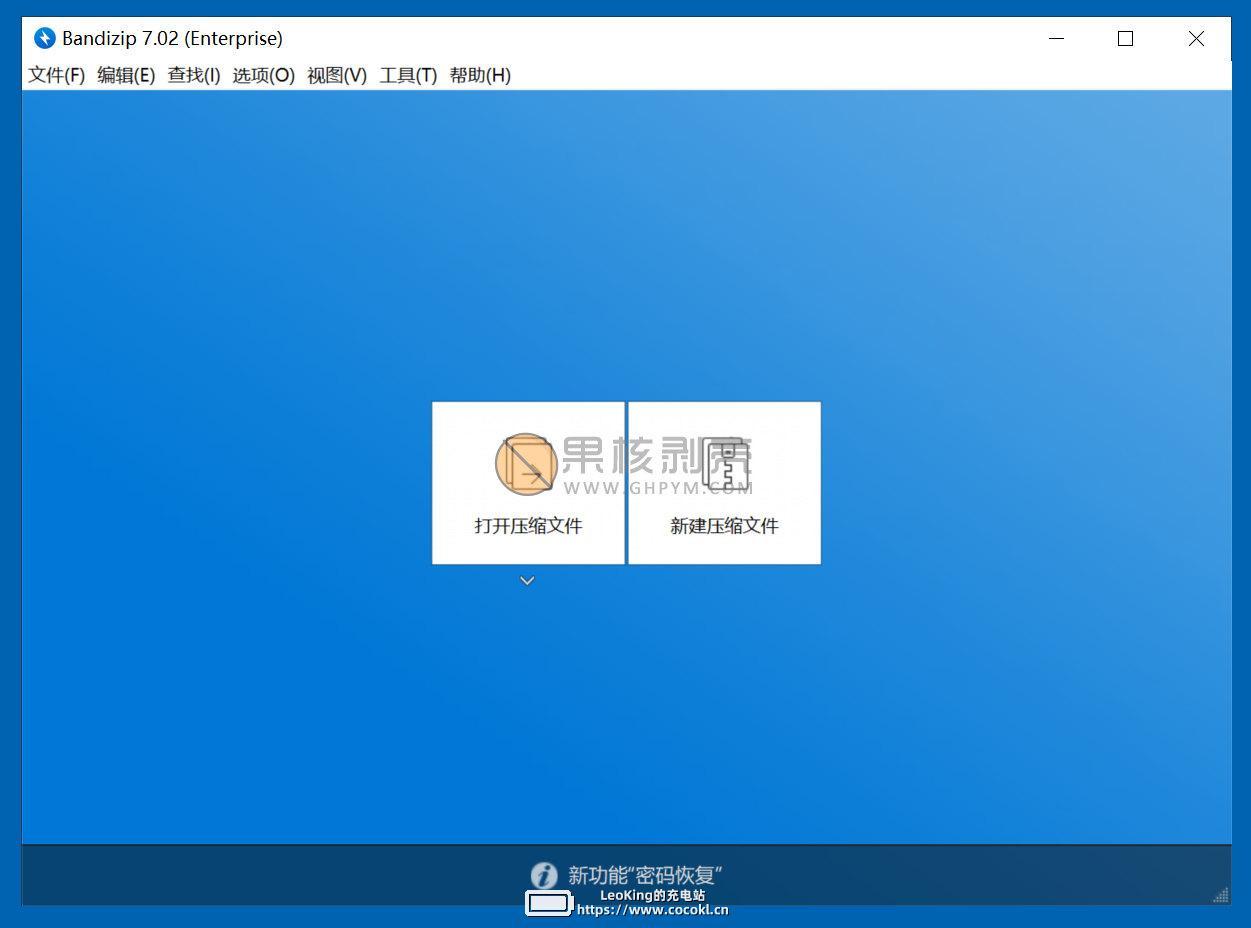1251x928 pixels.
Task: Click the Bandizip logo in title bar
Action: coord(45,38)
